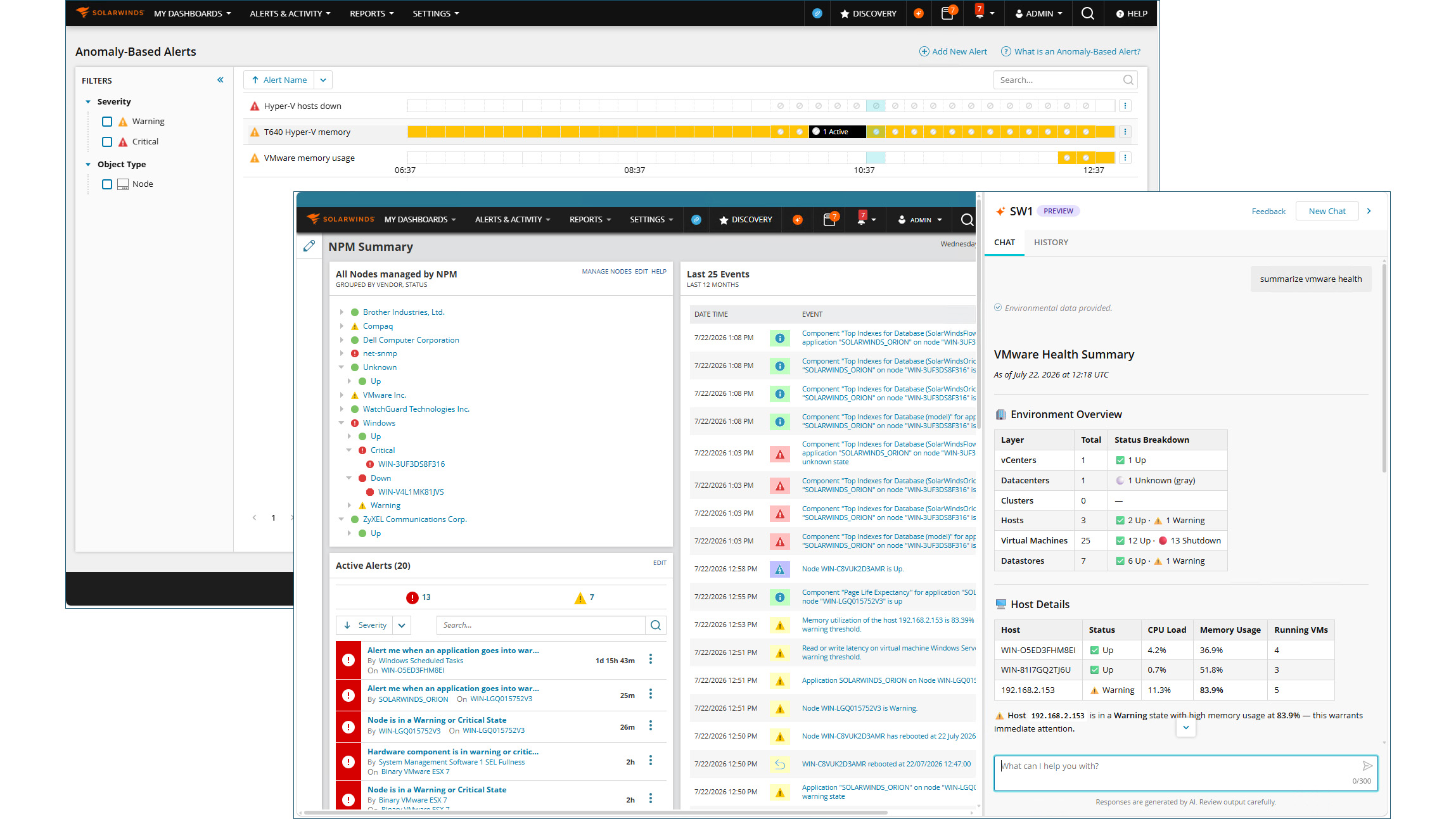1456x819 pixels.
Task: Expand the Dell Computer Corporation tree node
Action: 342,340
